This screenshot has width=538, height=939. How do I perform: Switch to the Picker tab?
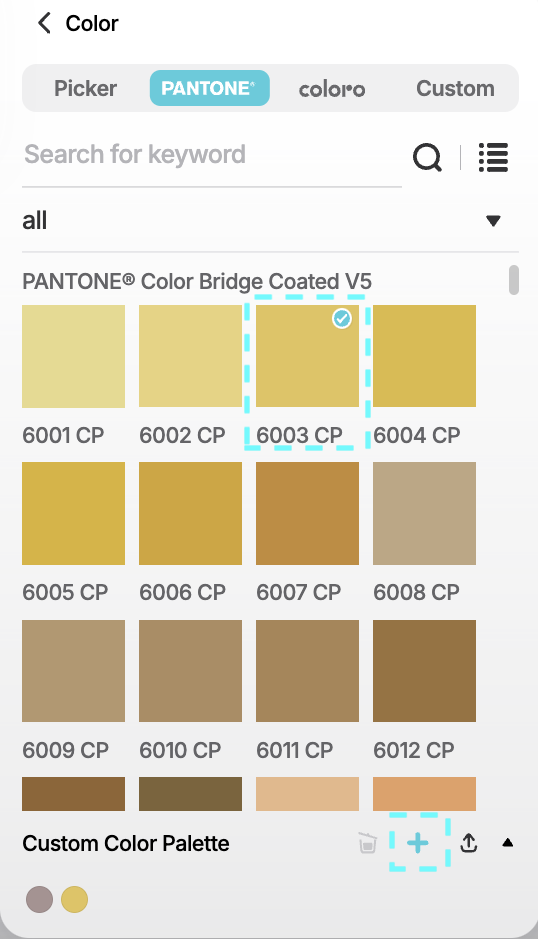86,88
